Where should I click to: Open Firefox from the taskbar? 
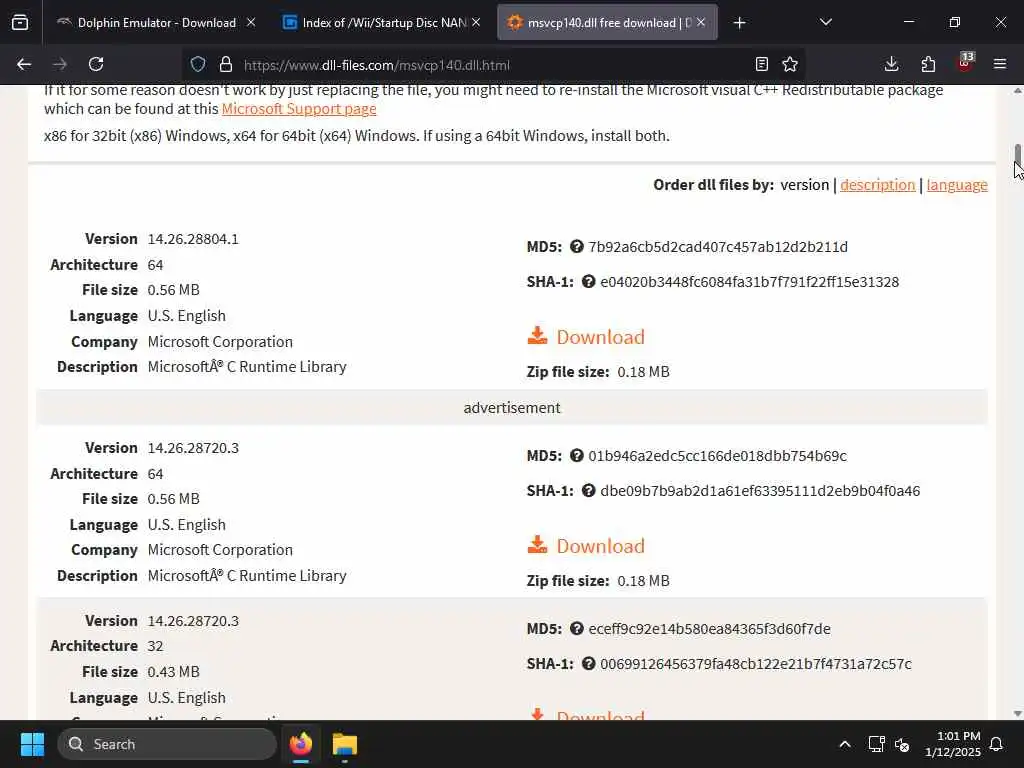[301, 744]
